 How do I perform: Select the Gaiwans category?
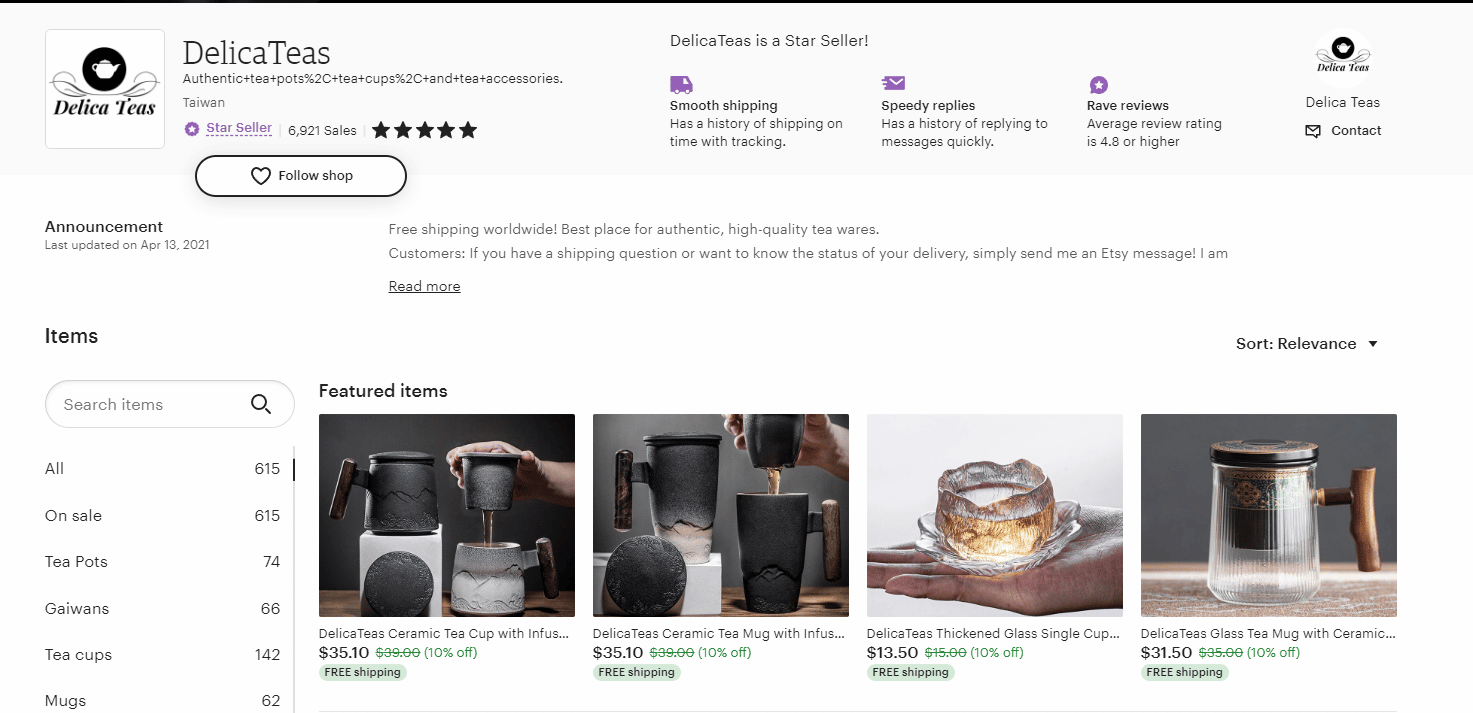[162, 609]
